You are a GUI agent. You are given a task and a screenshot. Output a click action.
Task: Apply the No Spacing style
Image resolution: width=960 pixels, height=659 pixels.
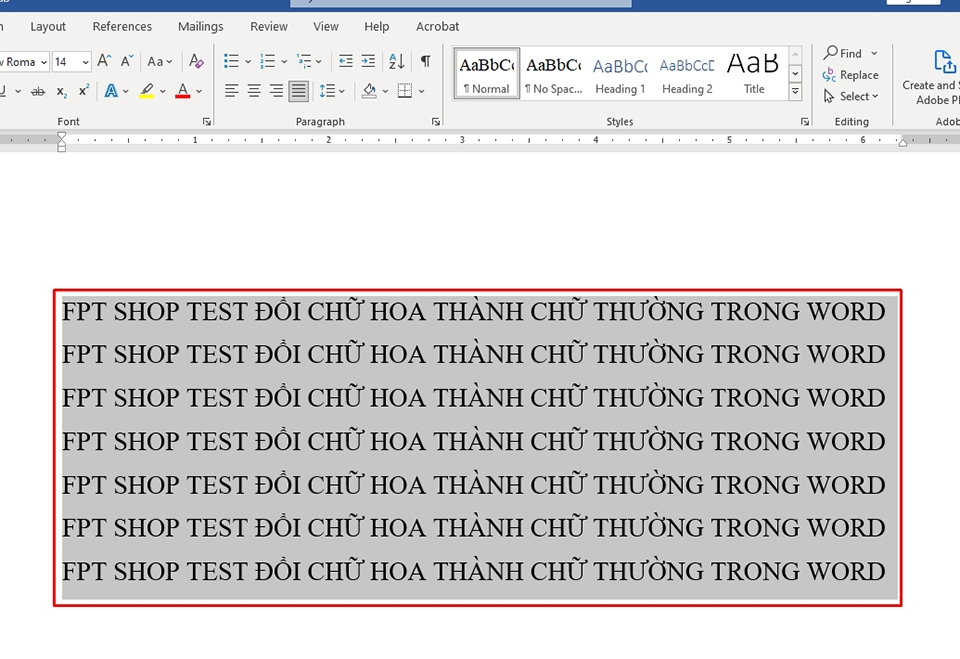pos(553,73)
